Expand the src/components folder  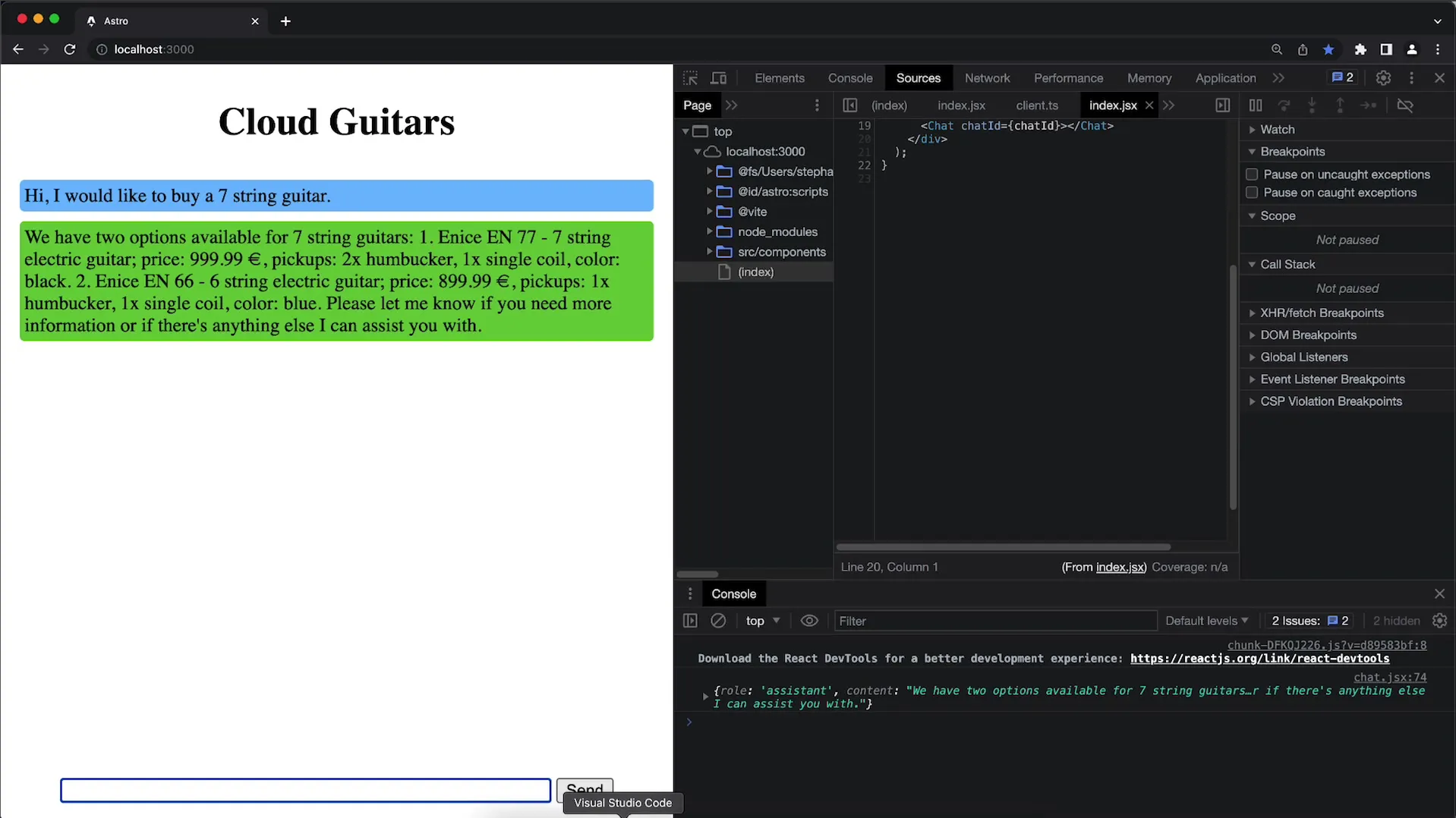710,252
